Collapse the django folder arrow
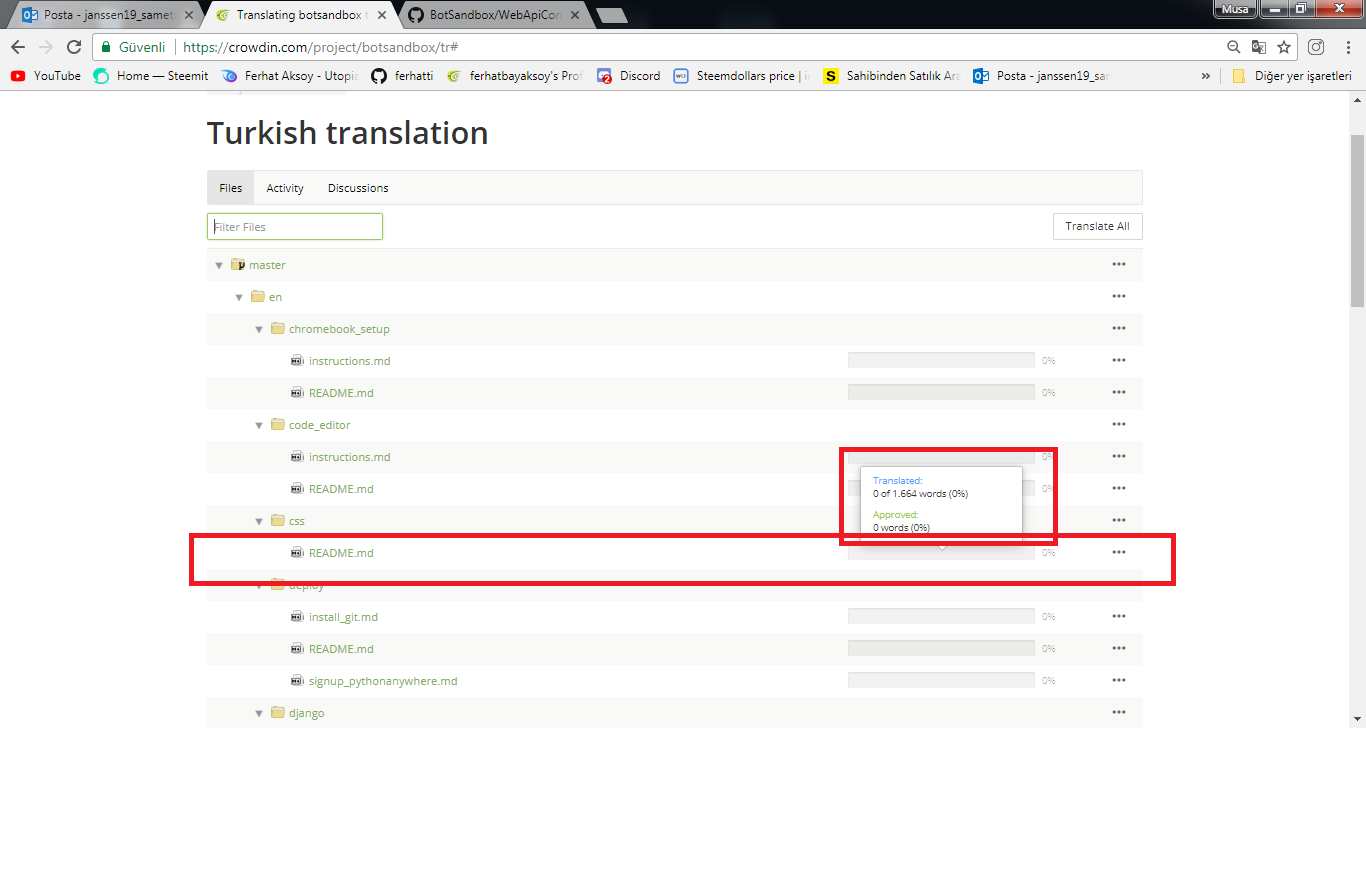 pyautogui.click(x=259, y=713)
